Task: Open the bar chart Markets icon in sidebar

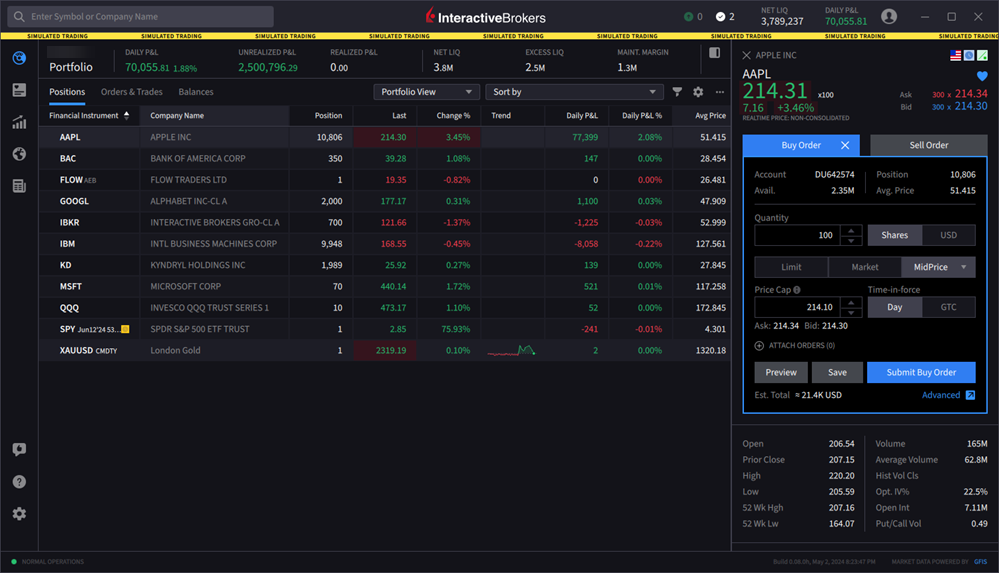Action: (x=19, y=122)
